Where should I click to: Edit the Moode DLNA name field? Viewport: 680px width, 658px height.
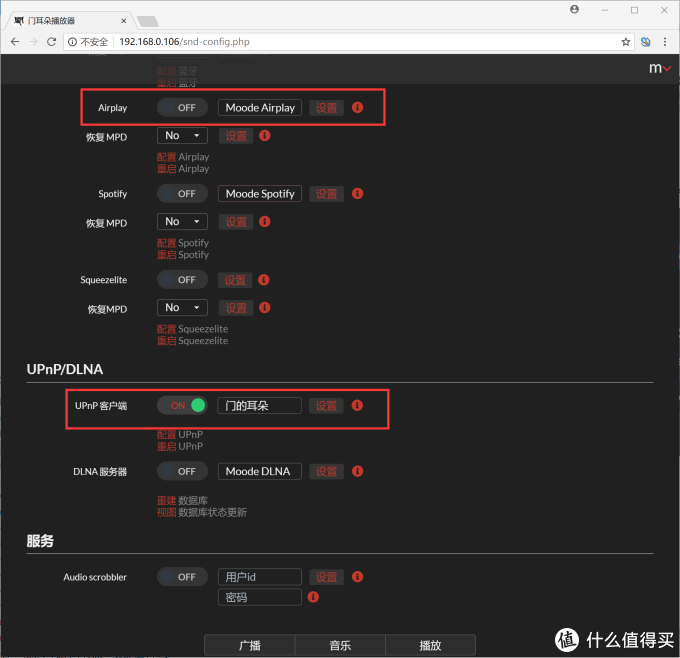click(260, 471)
